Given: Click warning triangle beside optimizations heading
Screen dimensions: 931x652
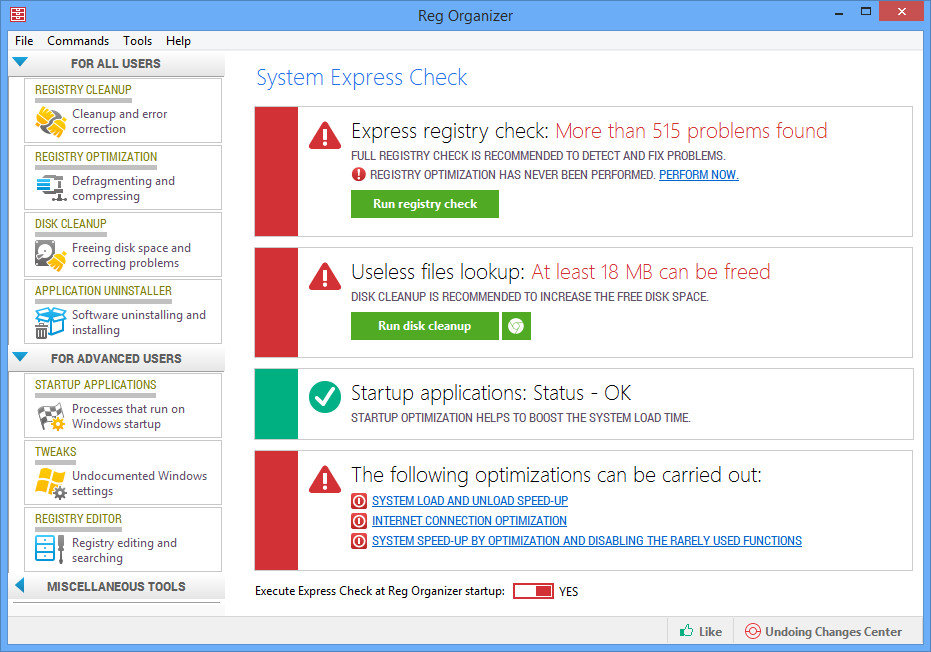Looking at the screenshot, I should point(325,479).
